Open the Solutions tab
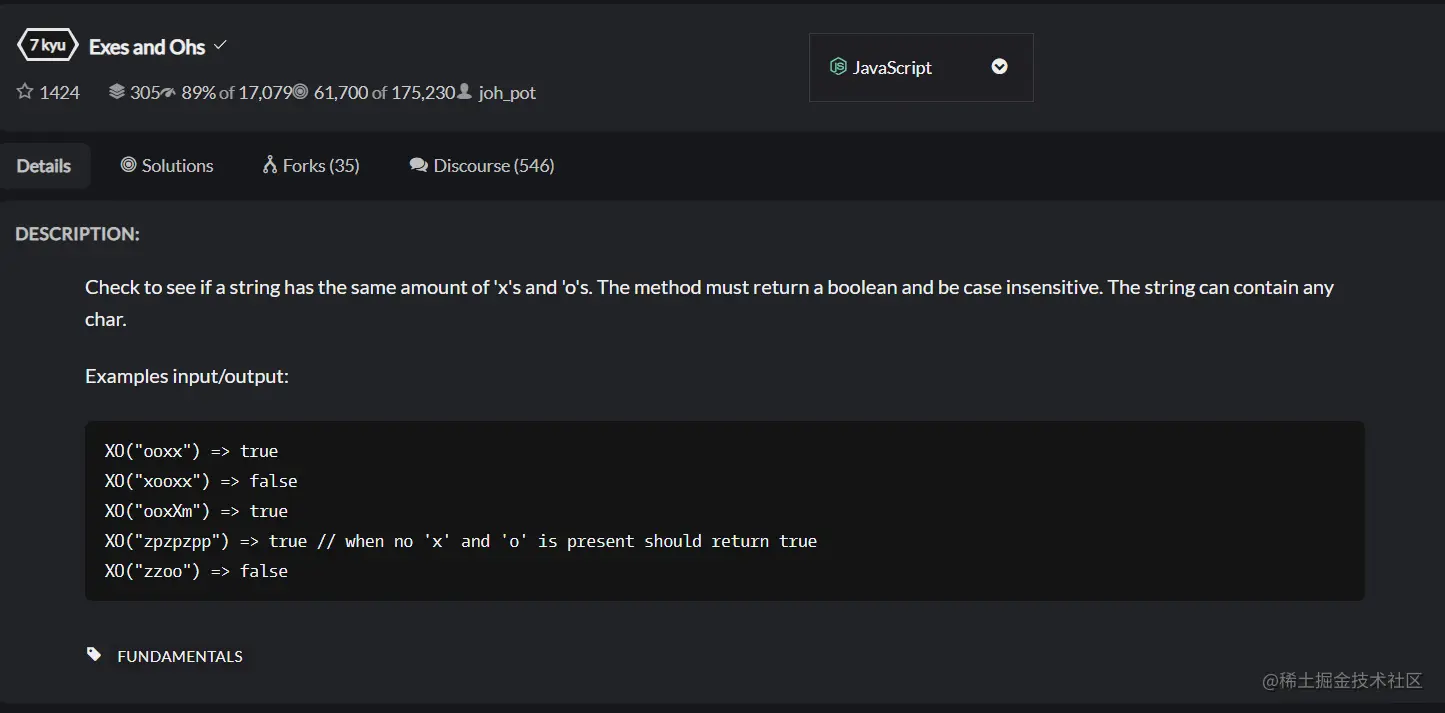Image resolution: width=1445 pixels, height=713 pixels. [167, 166]
